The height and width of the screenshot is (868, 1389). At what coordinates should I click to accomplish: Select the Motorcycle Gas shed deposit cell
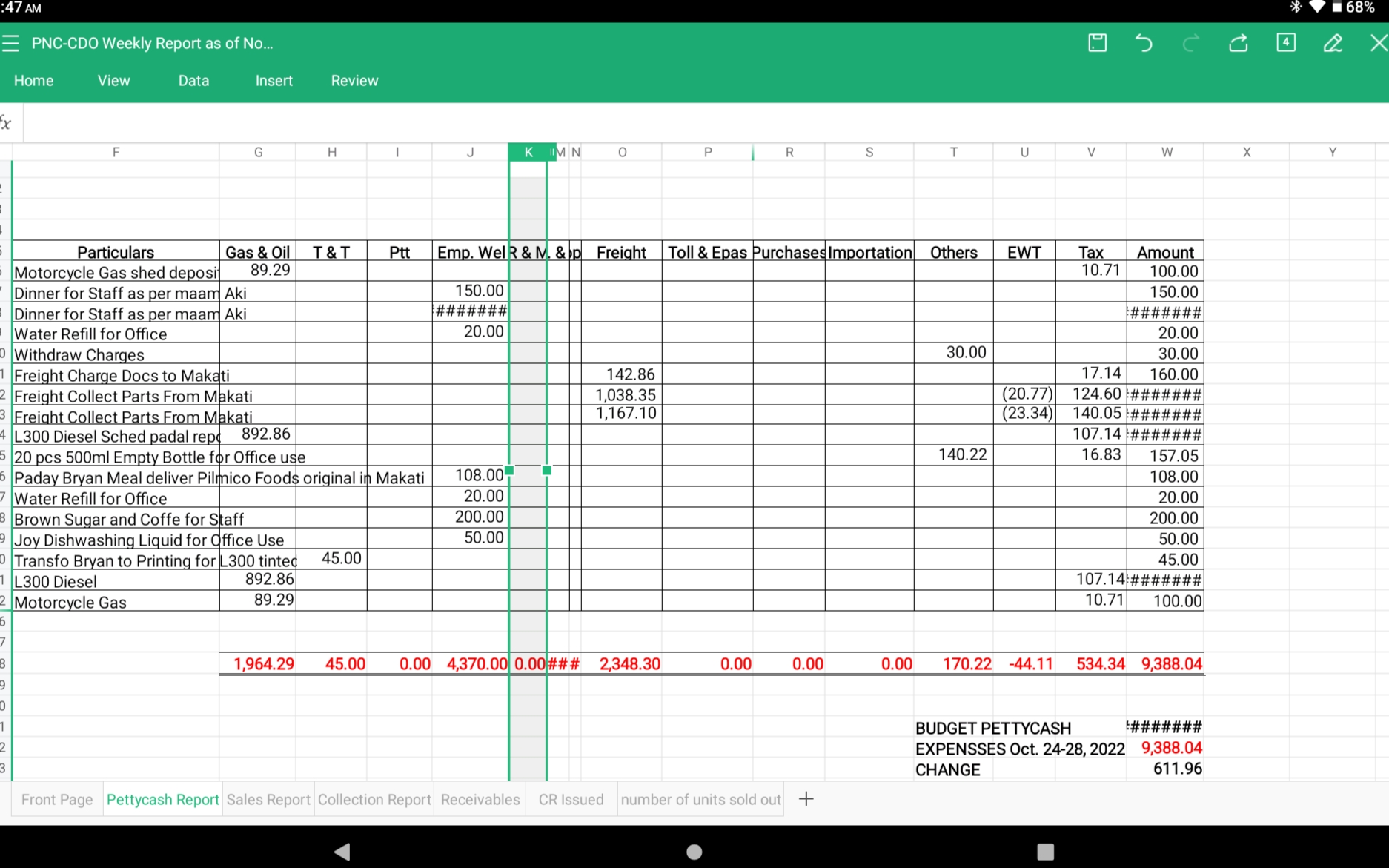coord(116,272)
